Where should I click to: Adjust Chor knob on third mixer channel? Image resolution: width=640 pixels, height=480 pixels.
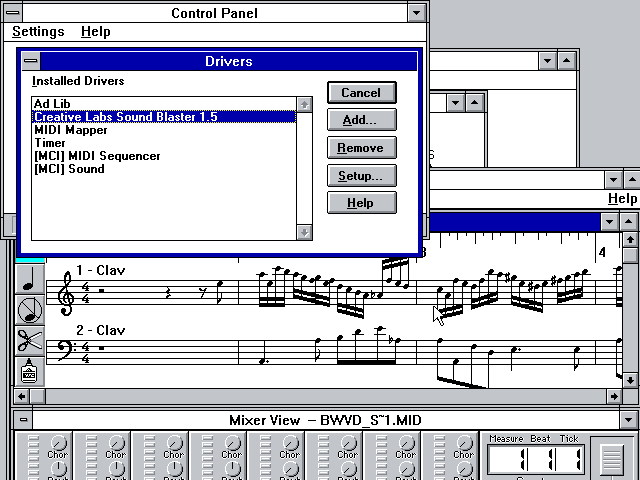tap(175, 442)
